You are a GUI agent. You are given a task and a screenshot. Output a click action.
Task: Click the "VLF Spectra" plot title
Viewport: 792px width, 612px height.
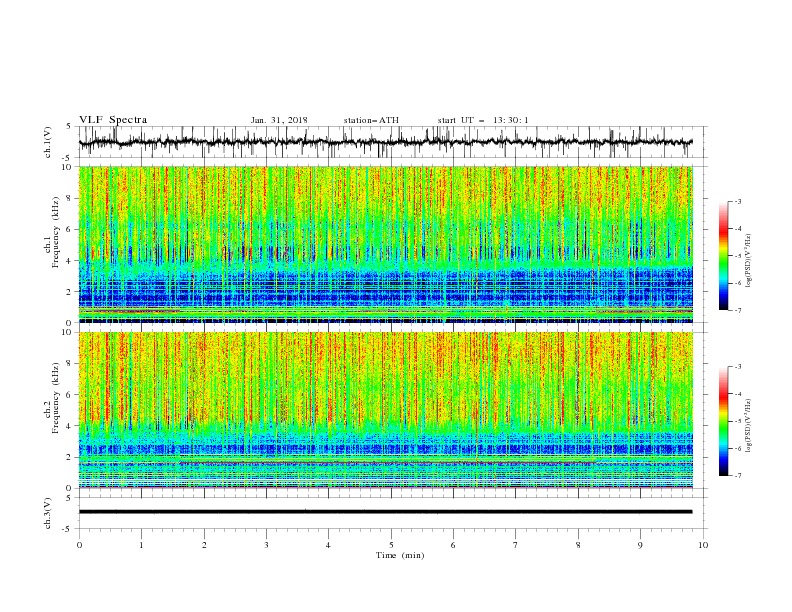(x=113, y=120)
